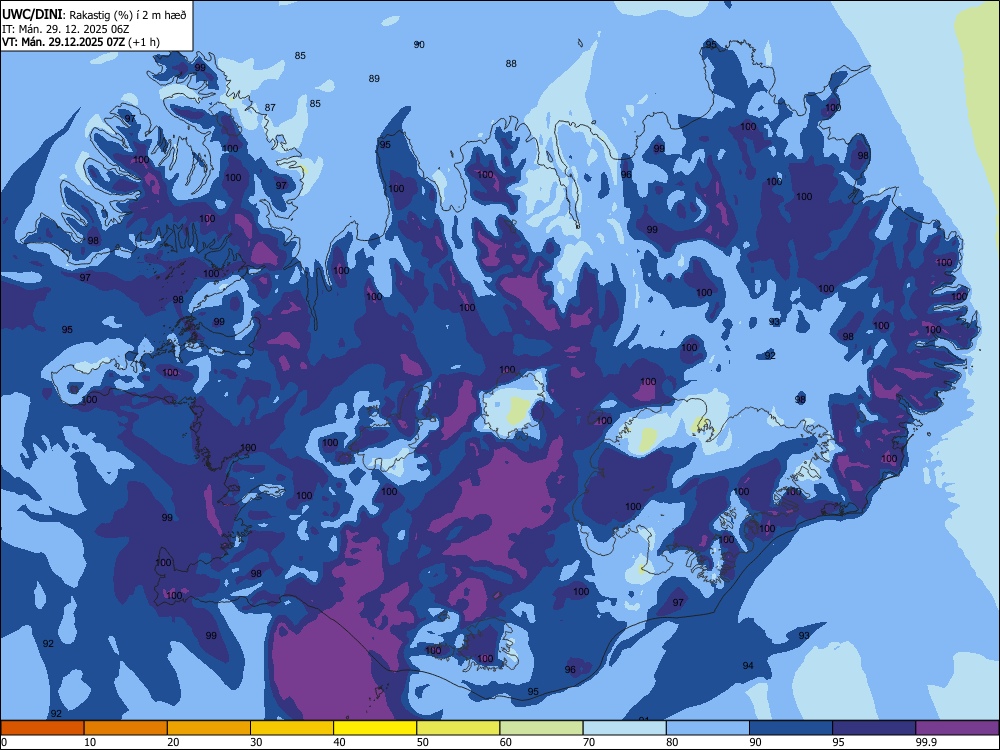This screenshot has height=750, width=1000.
Task: Click the '50' tick label on the color scale
Action: point(423,742)
